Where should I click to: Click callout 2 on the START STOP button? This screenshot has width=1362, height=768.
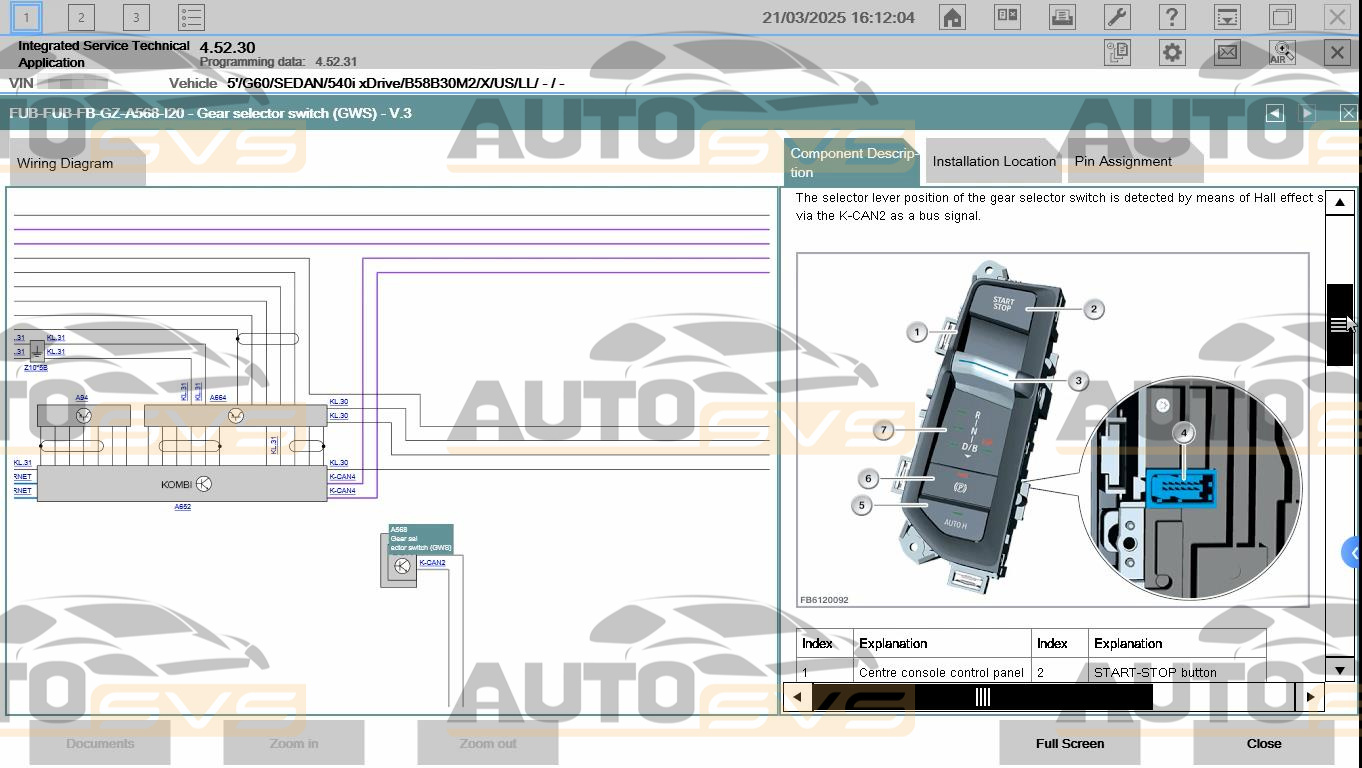(x=1093, y=309)
